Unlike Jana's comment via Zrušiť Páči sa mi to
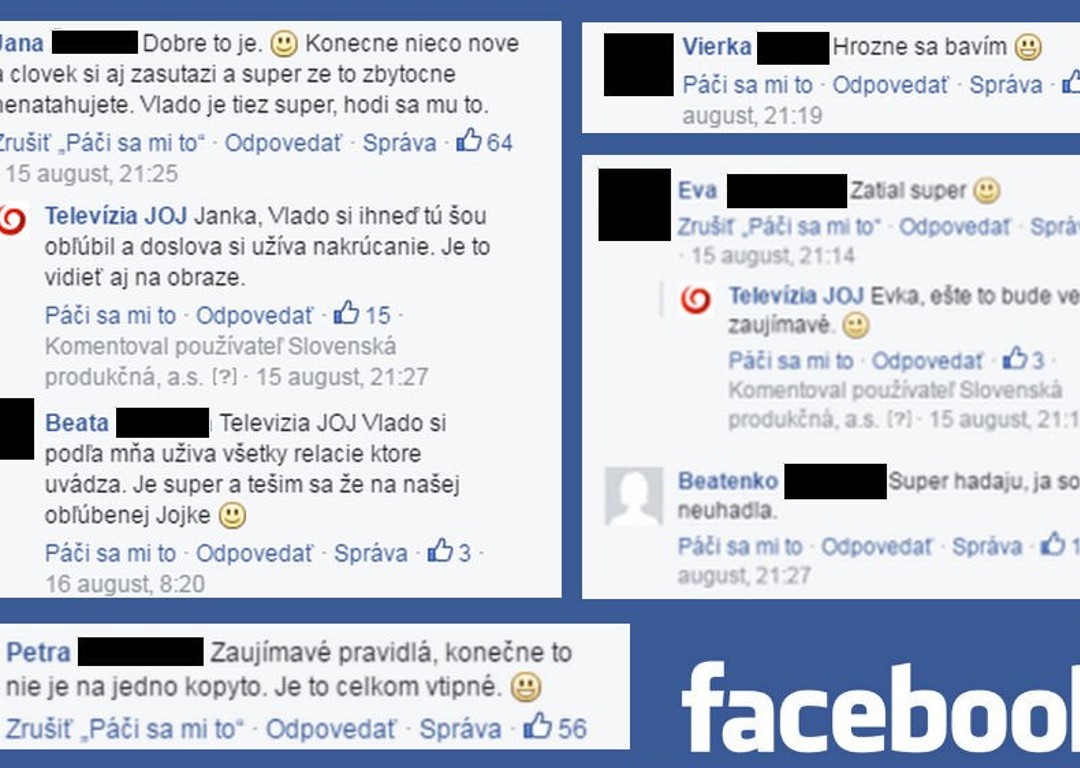 pyautogui.click(x=100, y=143)
